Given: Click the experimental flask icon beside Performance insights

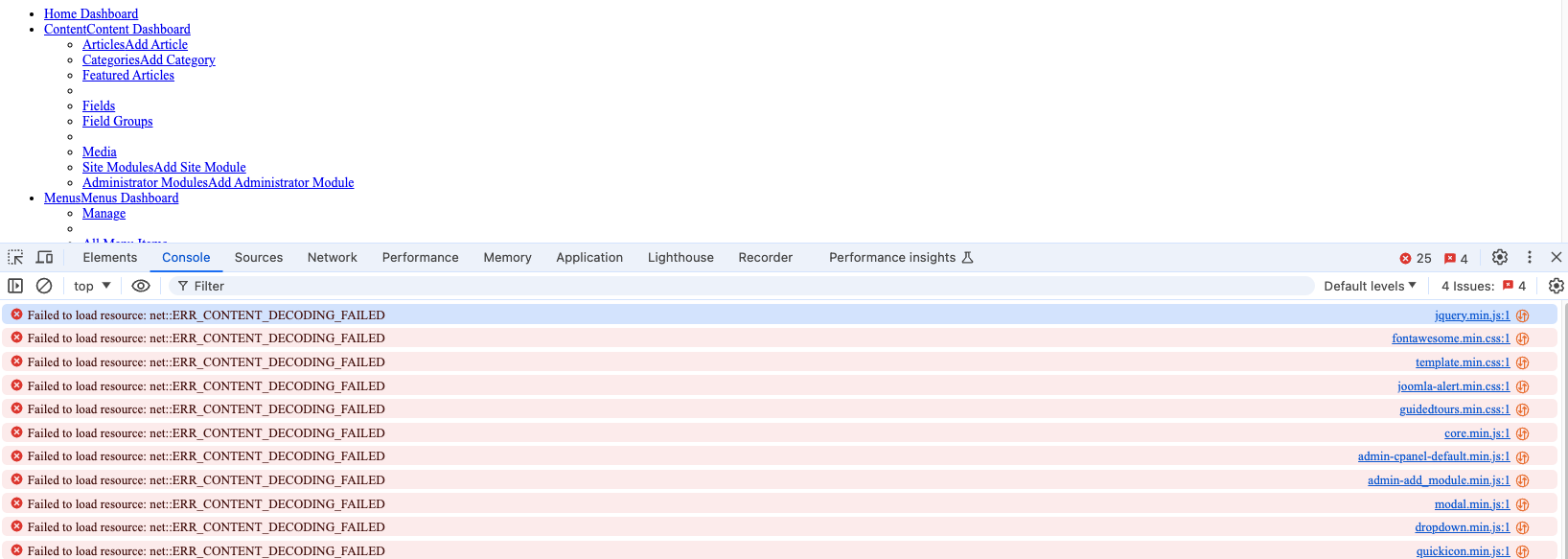Looking at the screenshot, I should coord(968,257).
